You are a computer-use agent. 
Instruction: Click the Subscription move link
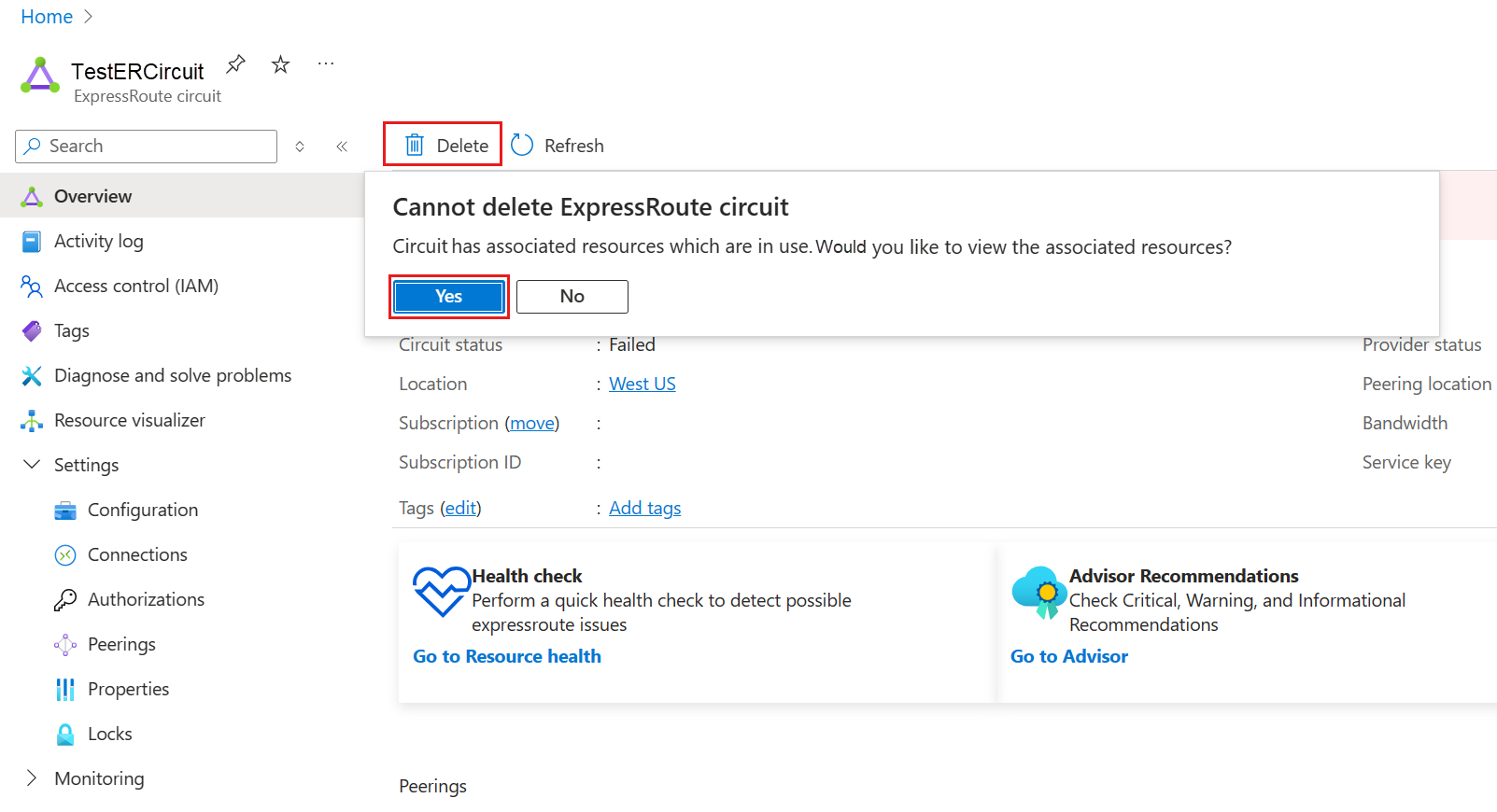pos(532,423)
